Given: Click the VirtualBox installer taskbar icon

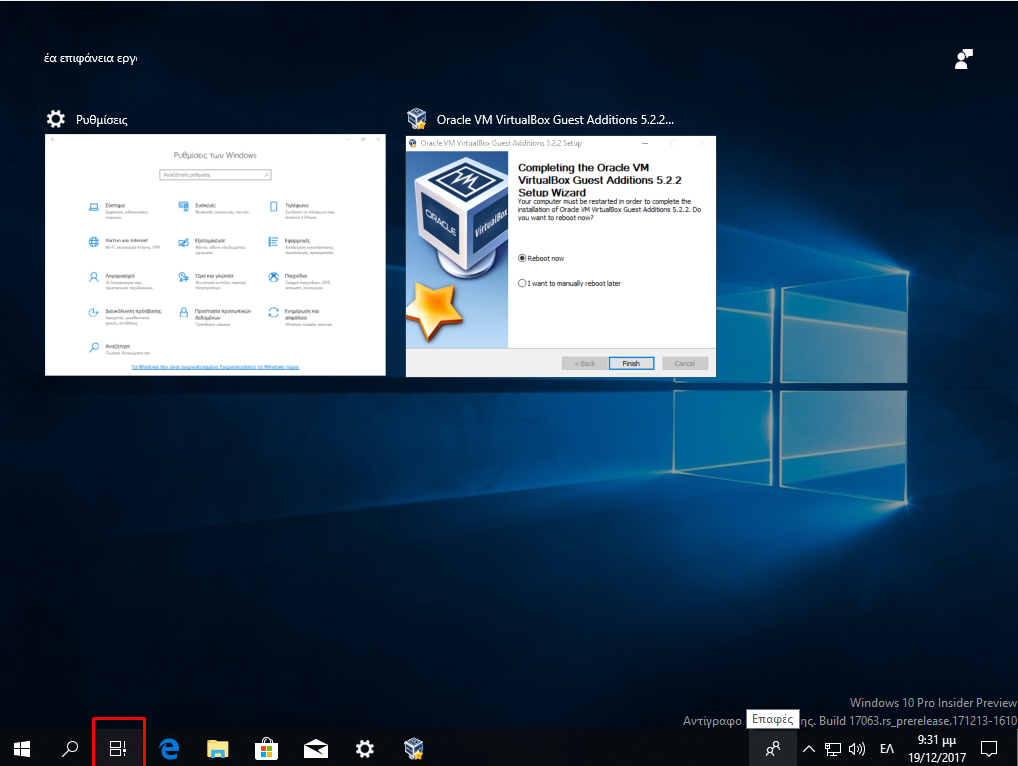Looking at the screenshot, I should [x=414, y=749].
